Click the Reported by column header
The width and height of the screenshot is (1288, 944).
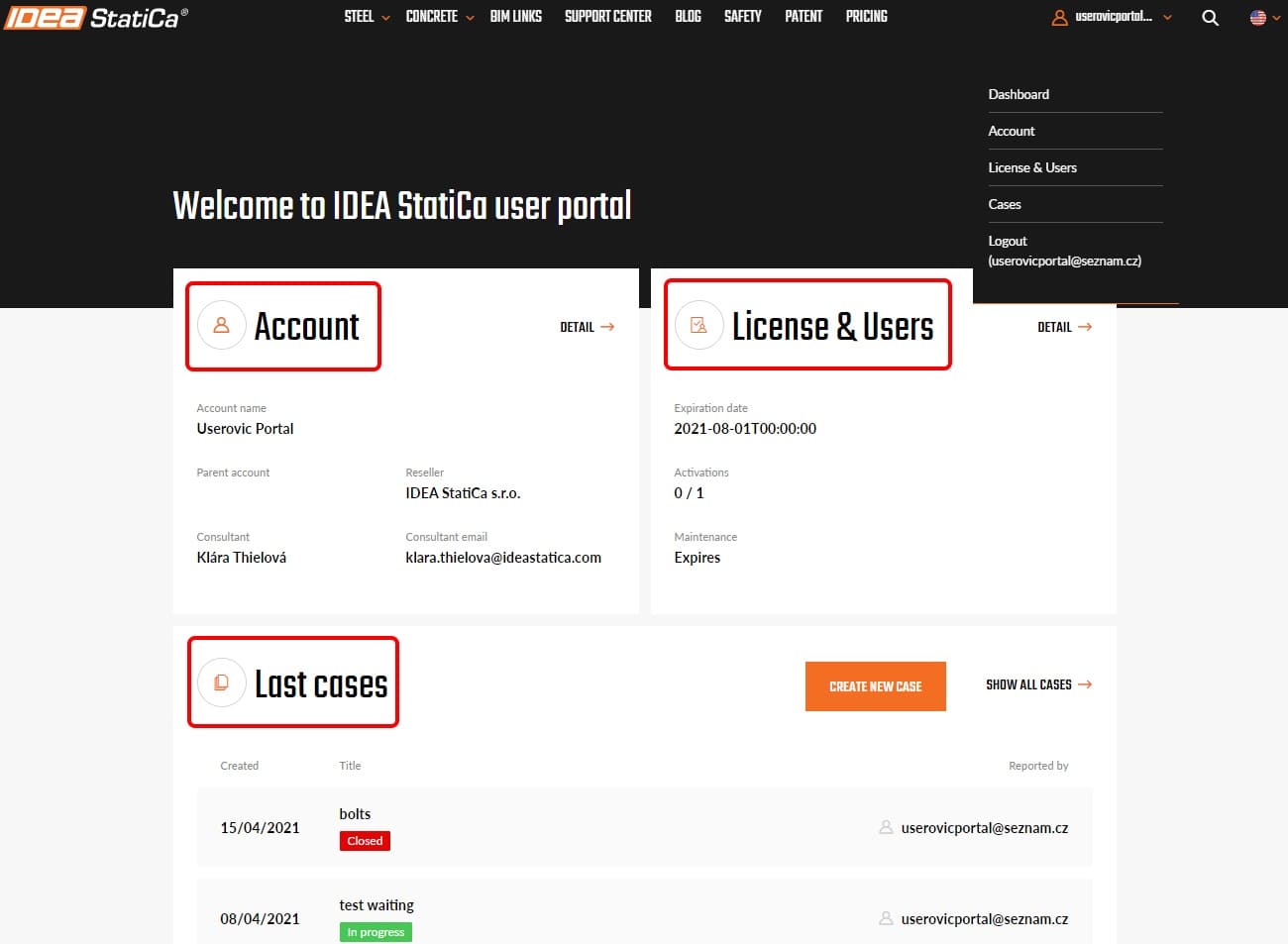click(x=1038, y=766)
